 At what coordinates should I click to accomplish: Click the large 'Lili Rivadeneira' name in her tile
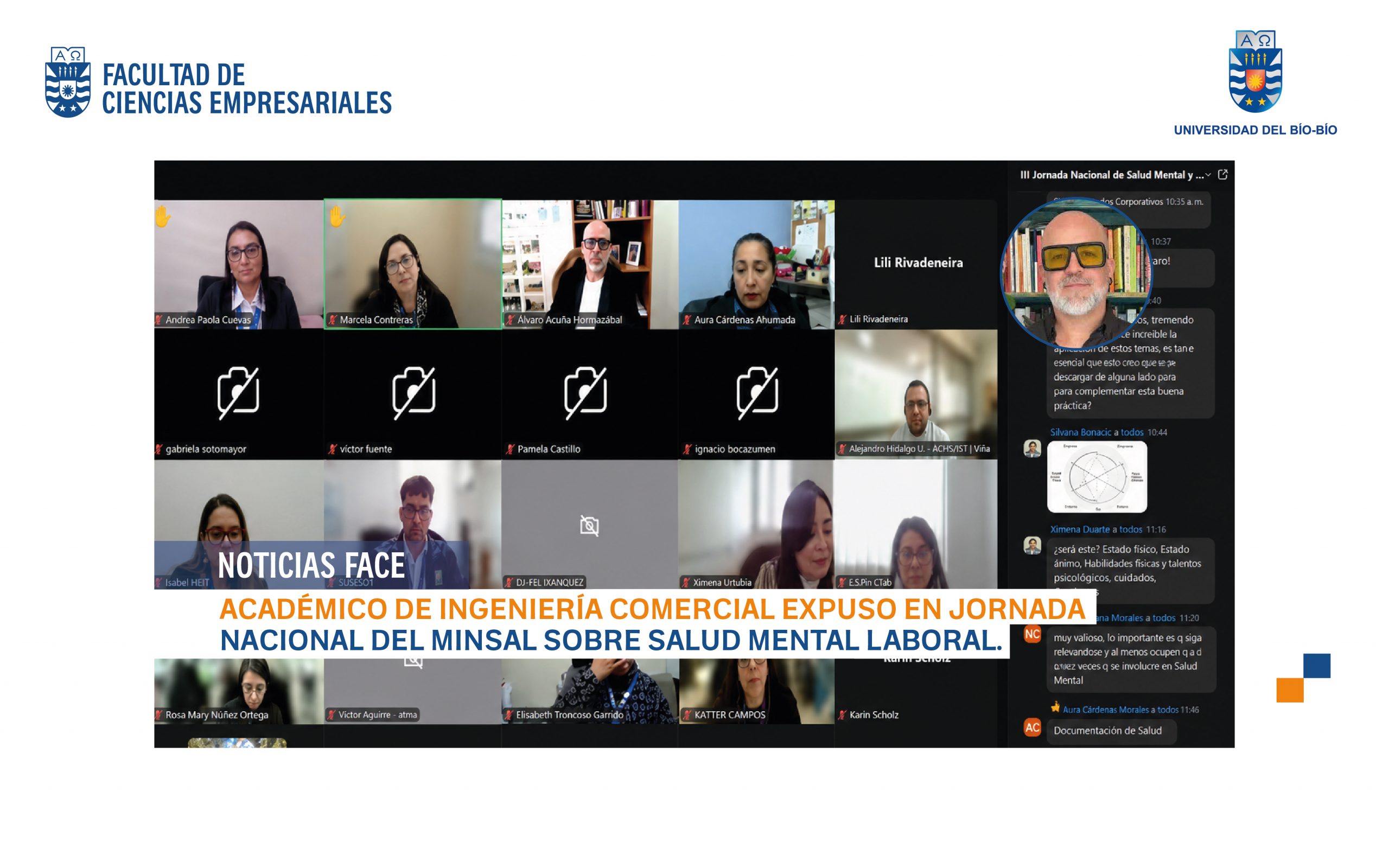[919, 263]
